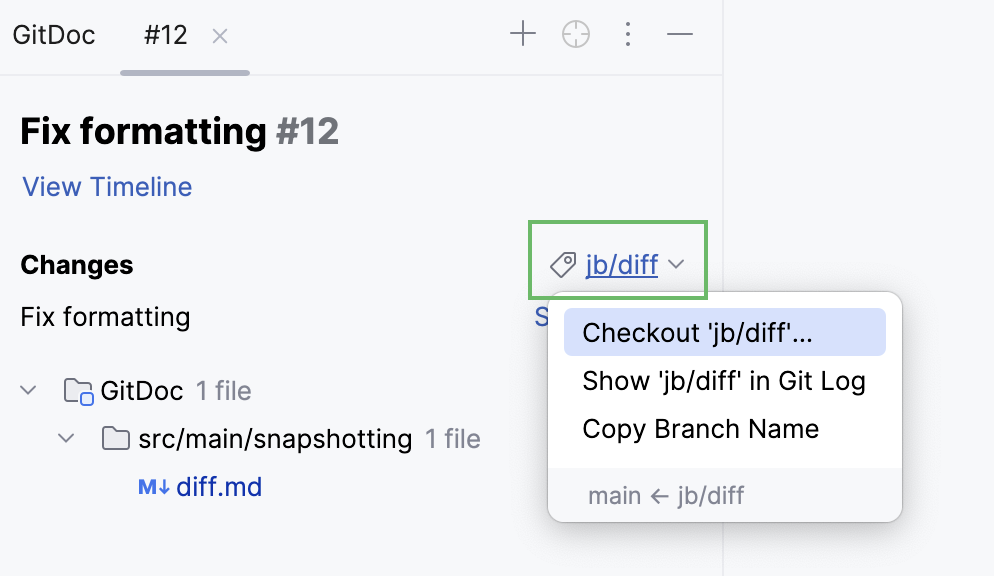Choose Show 'jb/diff' in Git Log

point(723,381)
